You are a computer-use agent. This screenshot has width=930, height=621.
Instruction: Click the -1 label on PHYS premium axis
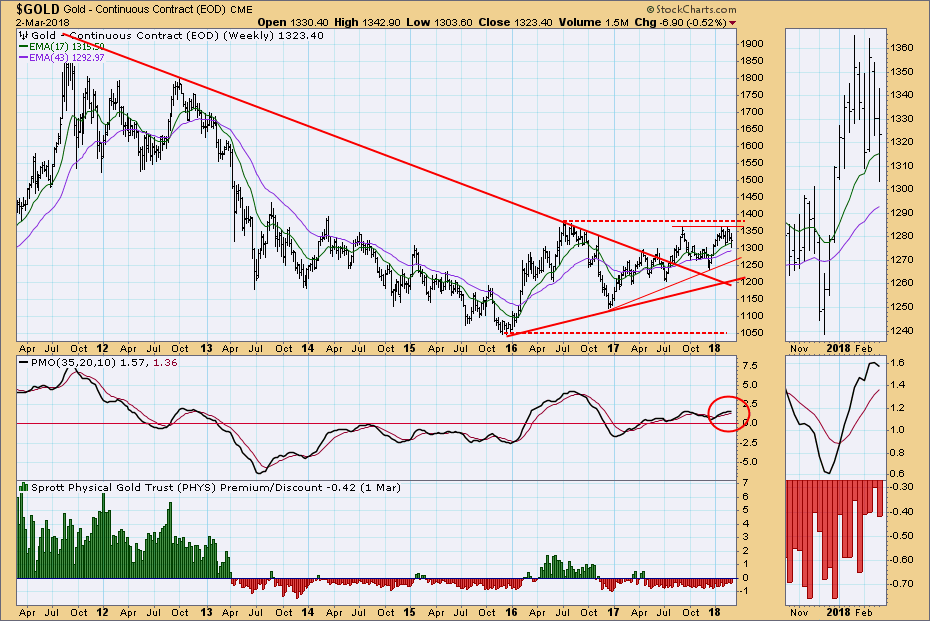[742, 591]
